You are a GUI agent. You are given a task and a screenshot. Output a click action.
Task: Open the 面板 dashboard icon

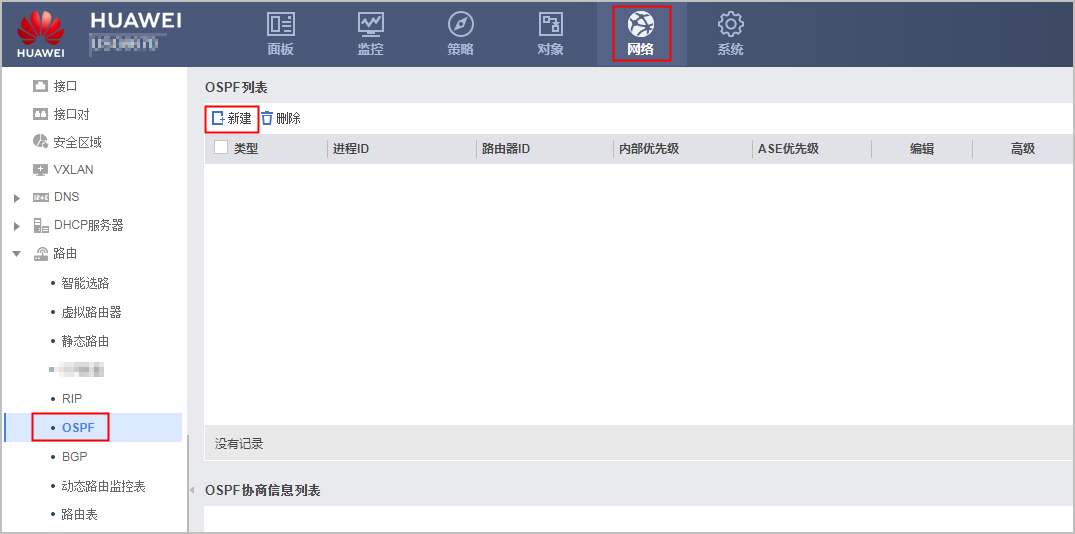click(x=281, y=24)
